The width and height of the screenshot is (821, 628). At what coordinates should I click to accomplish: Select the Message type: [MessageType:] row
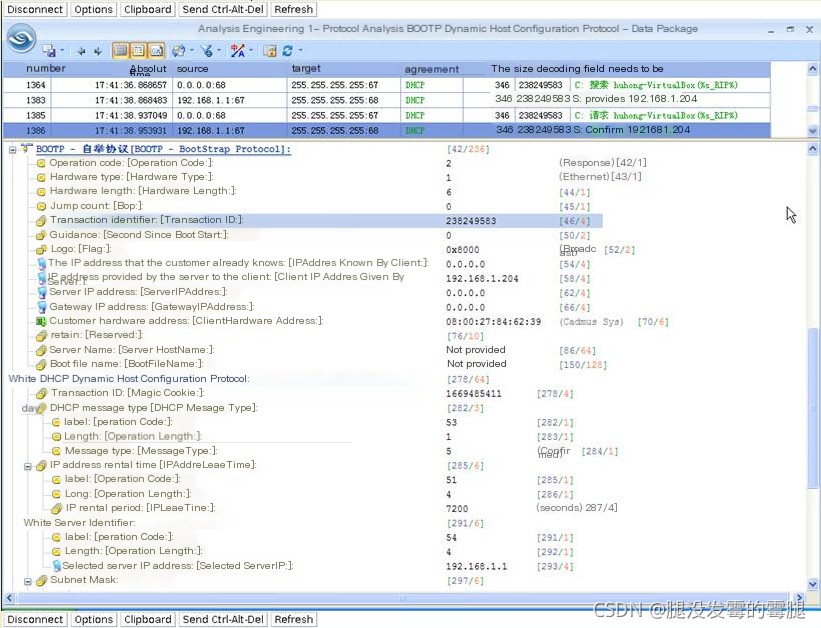(141, 450)
